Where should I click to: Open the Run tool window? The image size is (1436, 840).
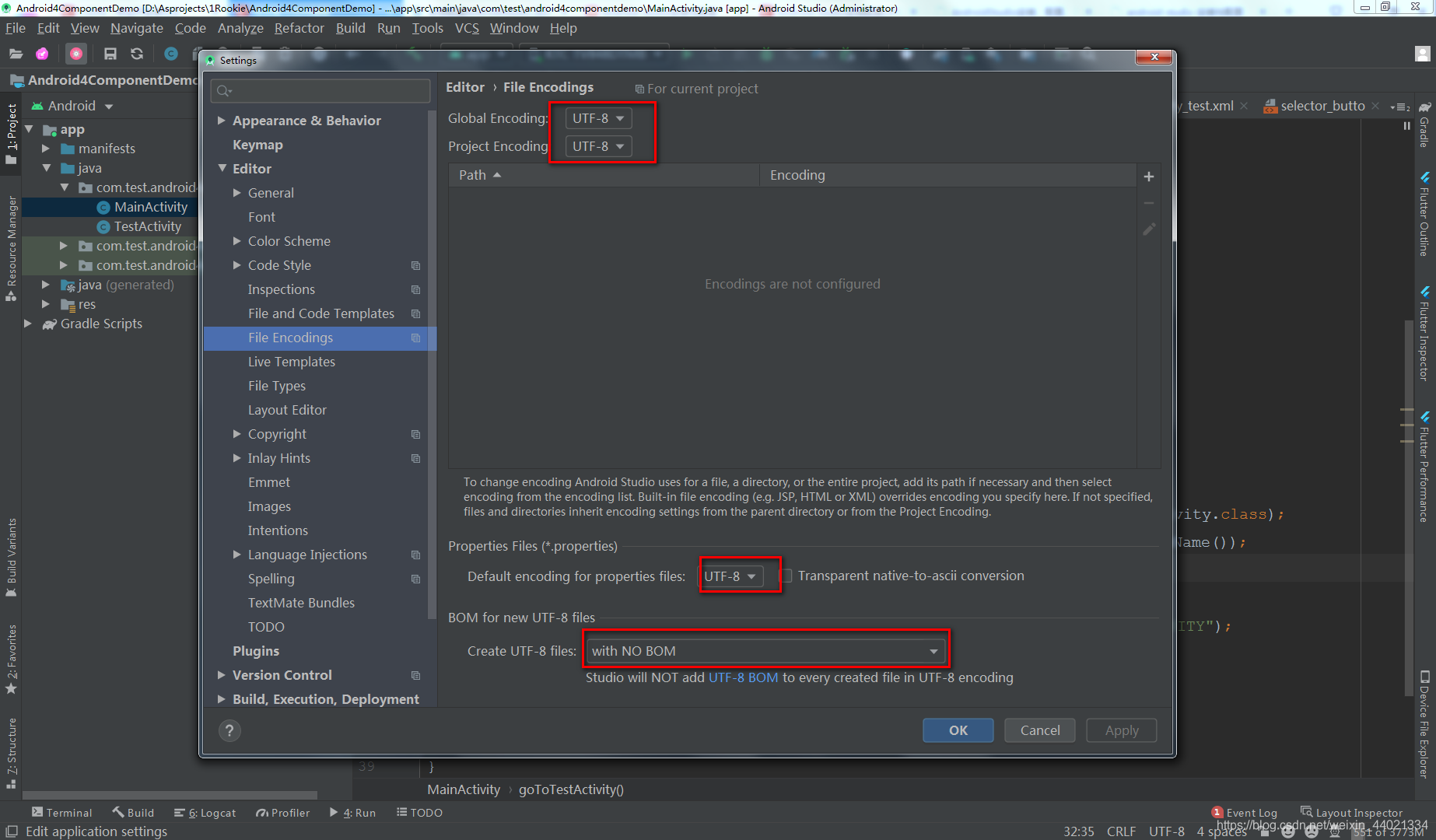tap(352, 813)
